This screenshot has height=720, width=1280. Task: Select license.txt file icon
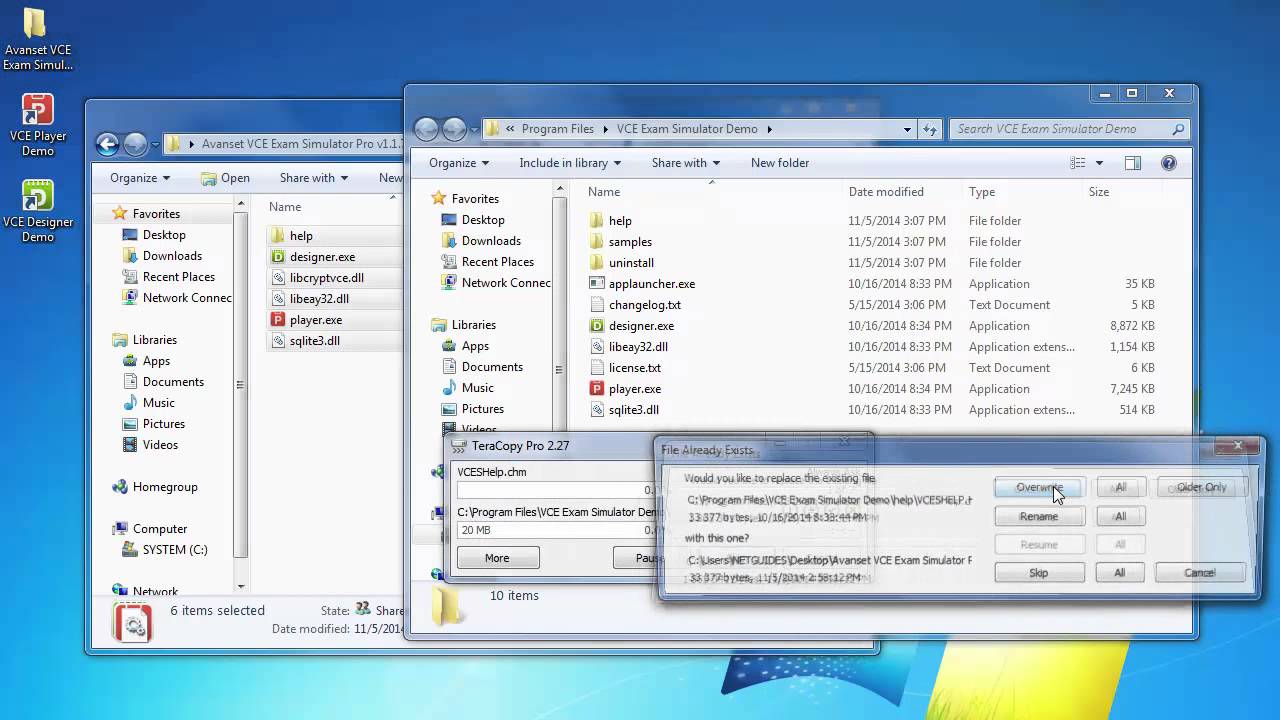[x=597, y=368]
